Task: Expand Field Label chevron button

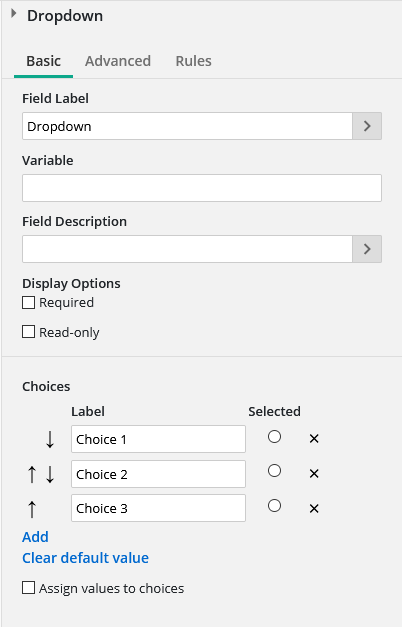Action: pos(367,126)
